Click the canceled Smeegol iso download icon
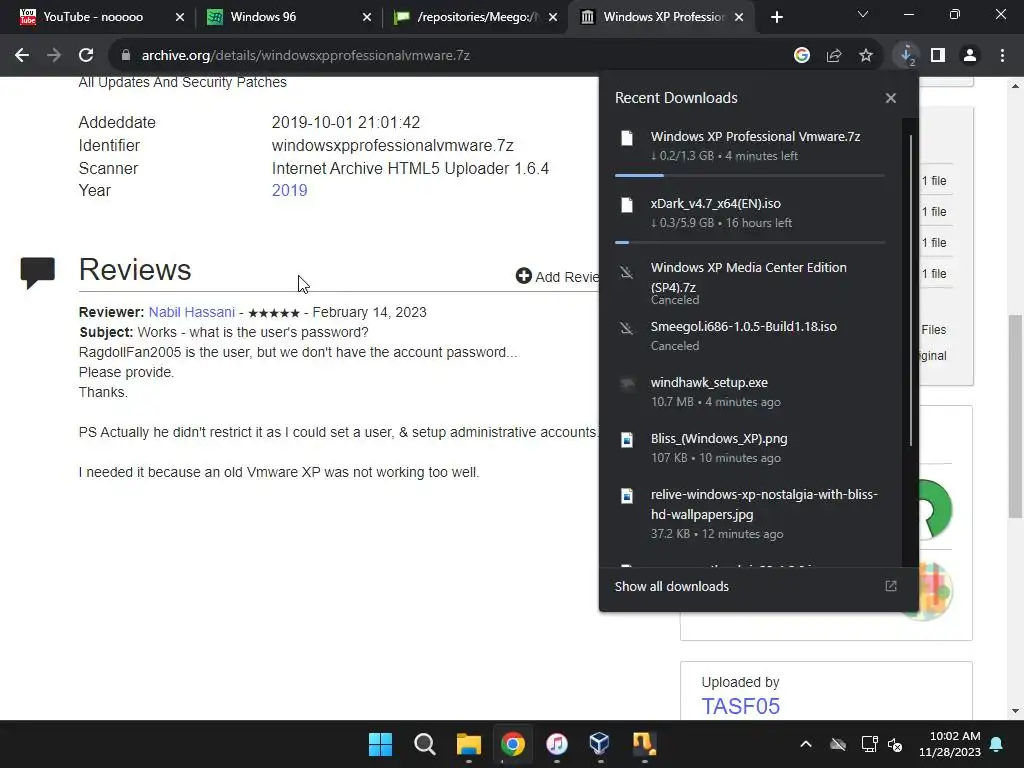The height and width of the screenshot is (768, 1024). (627, 328)
